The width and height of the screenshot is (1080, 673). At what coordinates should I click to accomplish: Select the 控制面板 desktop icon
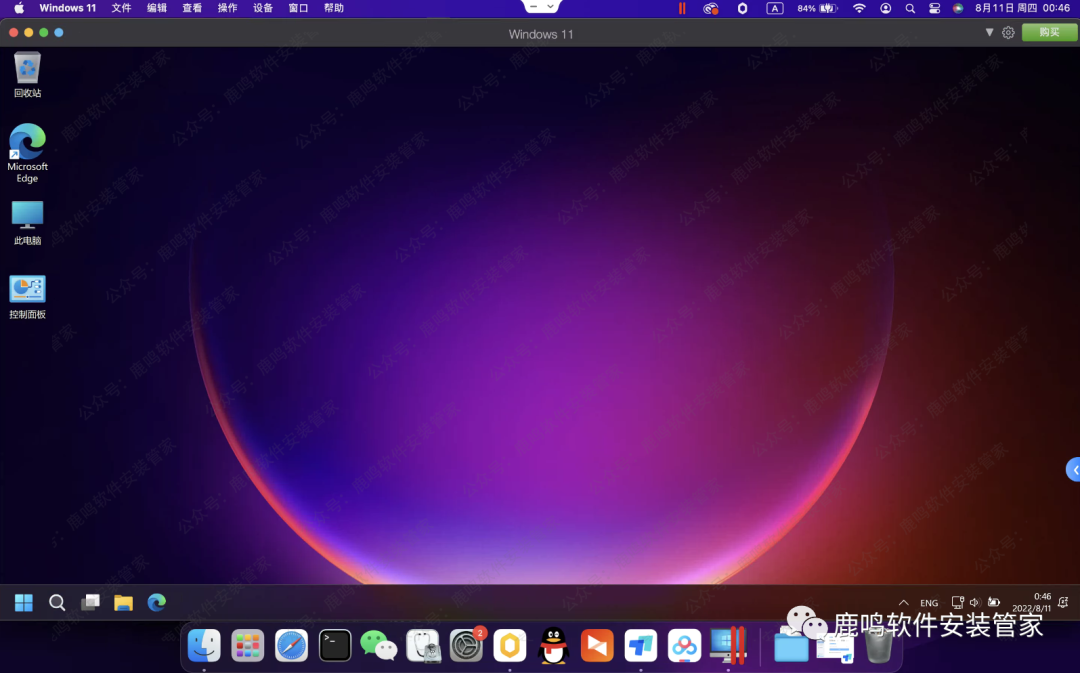(x=27, y=296)
